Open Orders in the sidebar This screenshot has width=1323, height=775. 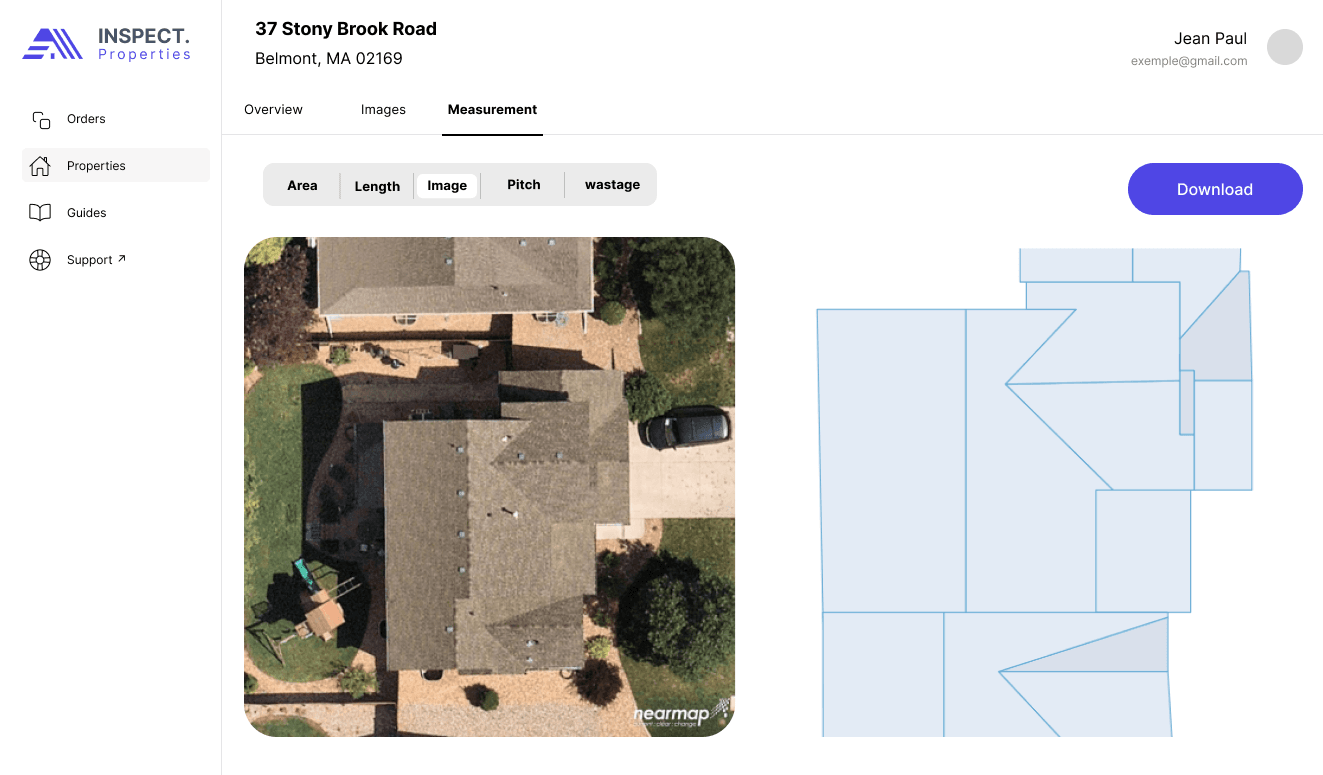pyautogui.click(x=86, y=119)
